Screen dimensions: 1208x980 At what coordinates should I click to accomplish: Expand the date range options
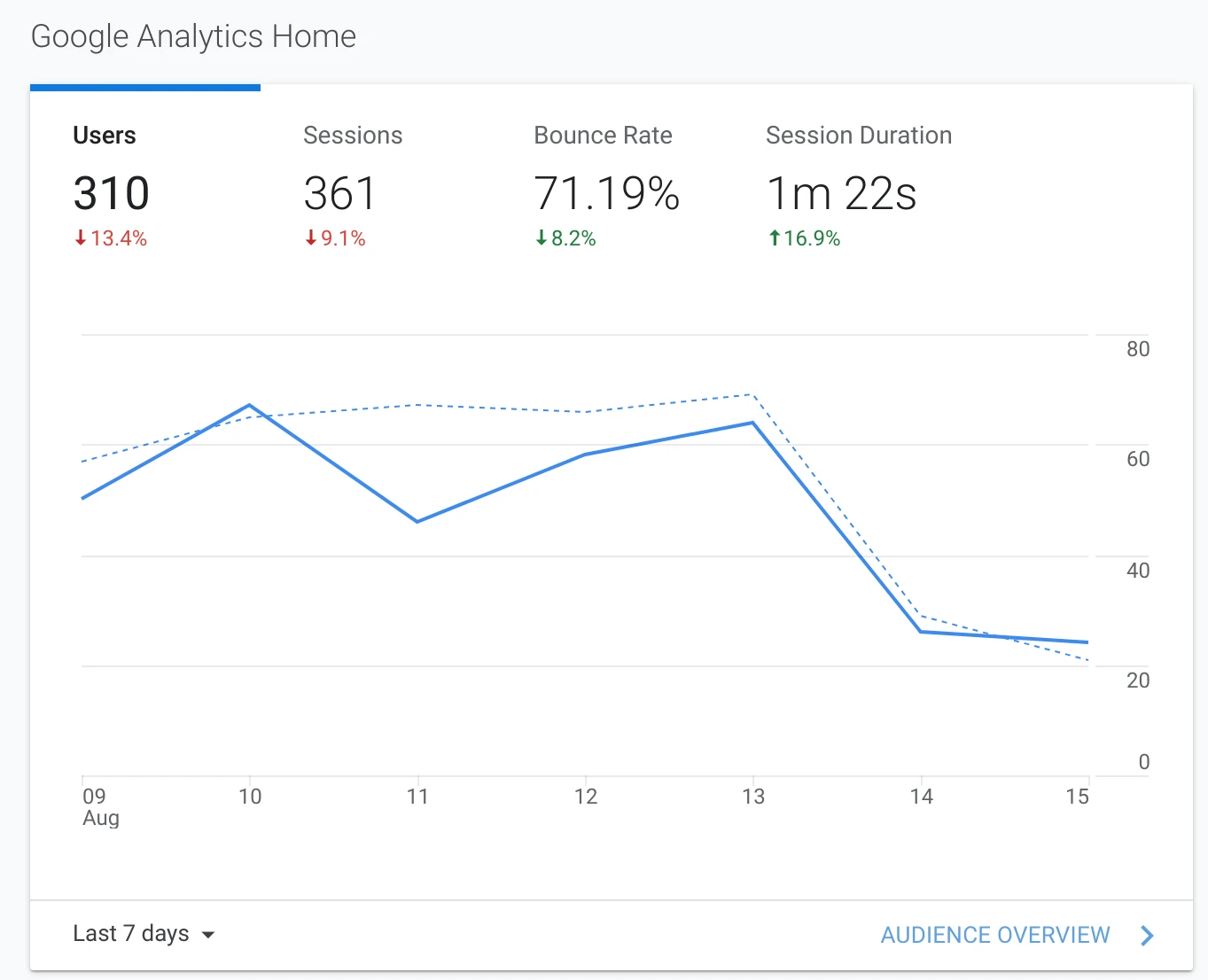(144, 933)
